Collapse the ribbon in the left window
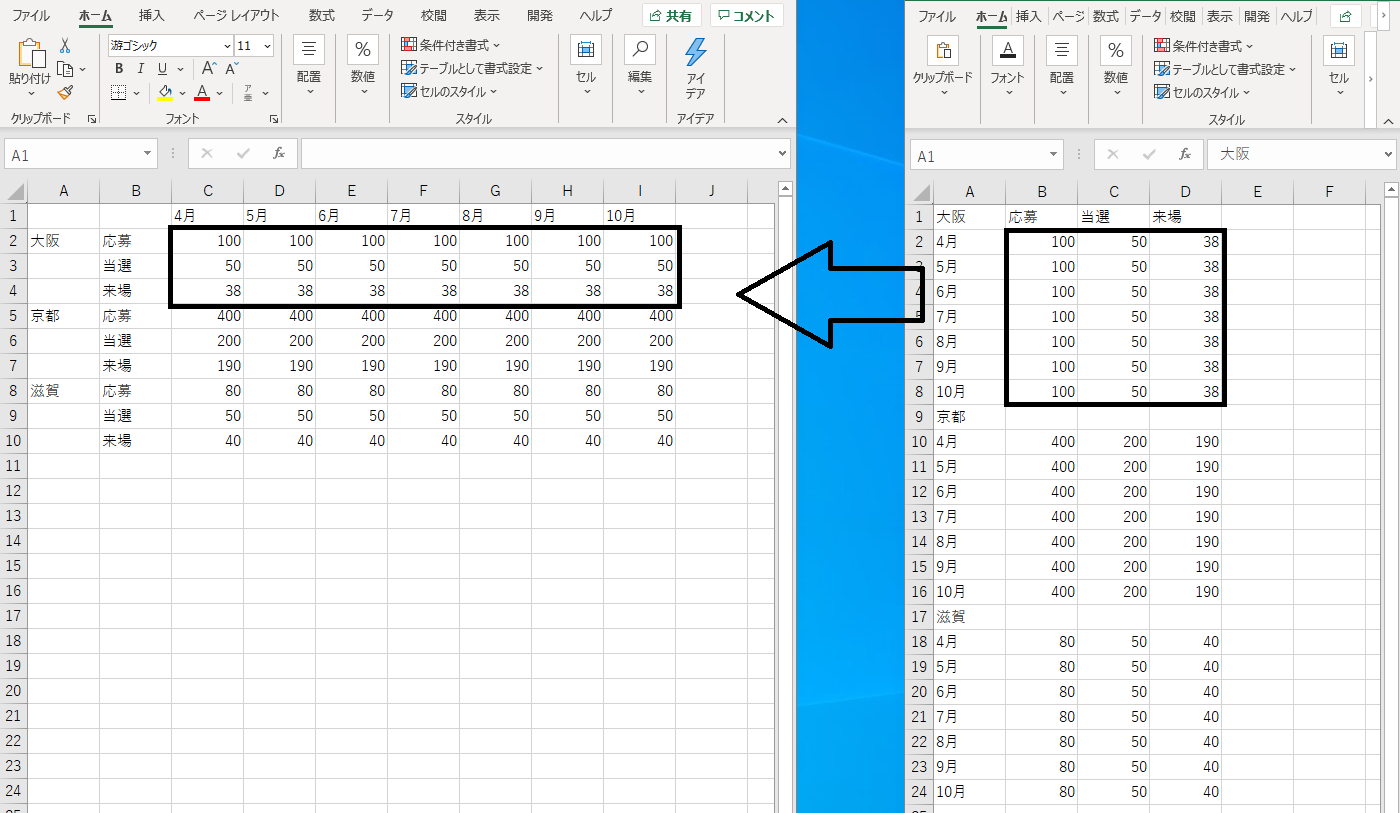The width and height of the screenshot is (1400, 813). coord(783,119)
